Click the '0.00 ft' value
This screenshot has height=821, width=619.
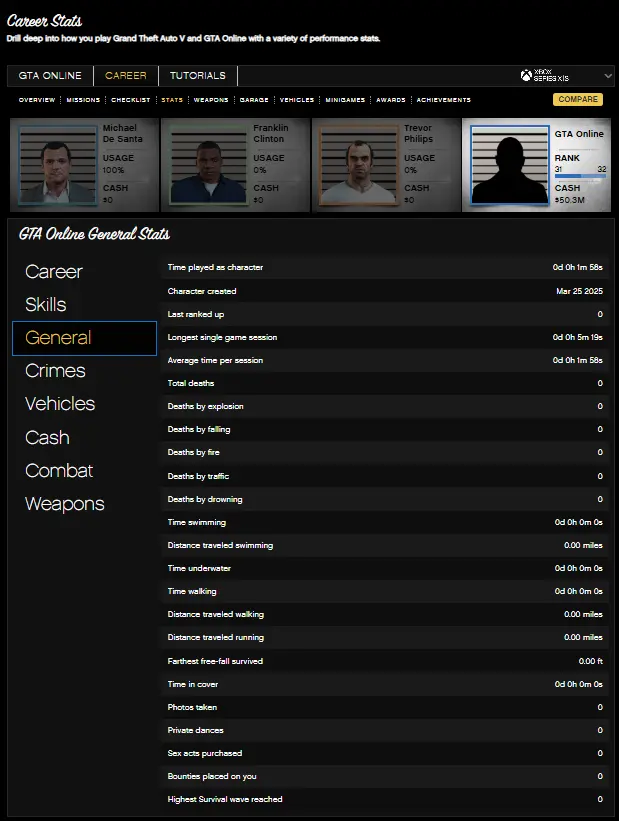pyautogui.click(x=591, y=661)
